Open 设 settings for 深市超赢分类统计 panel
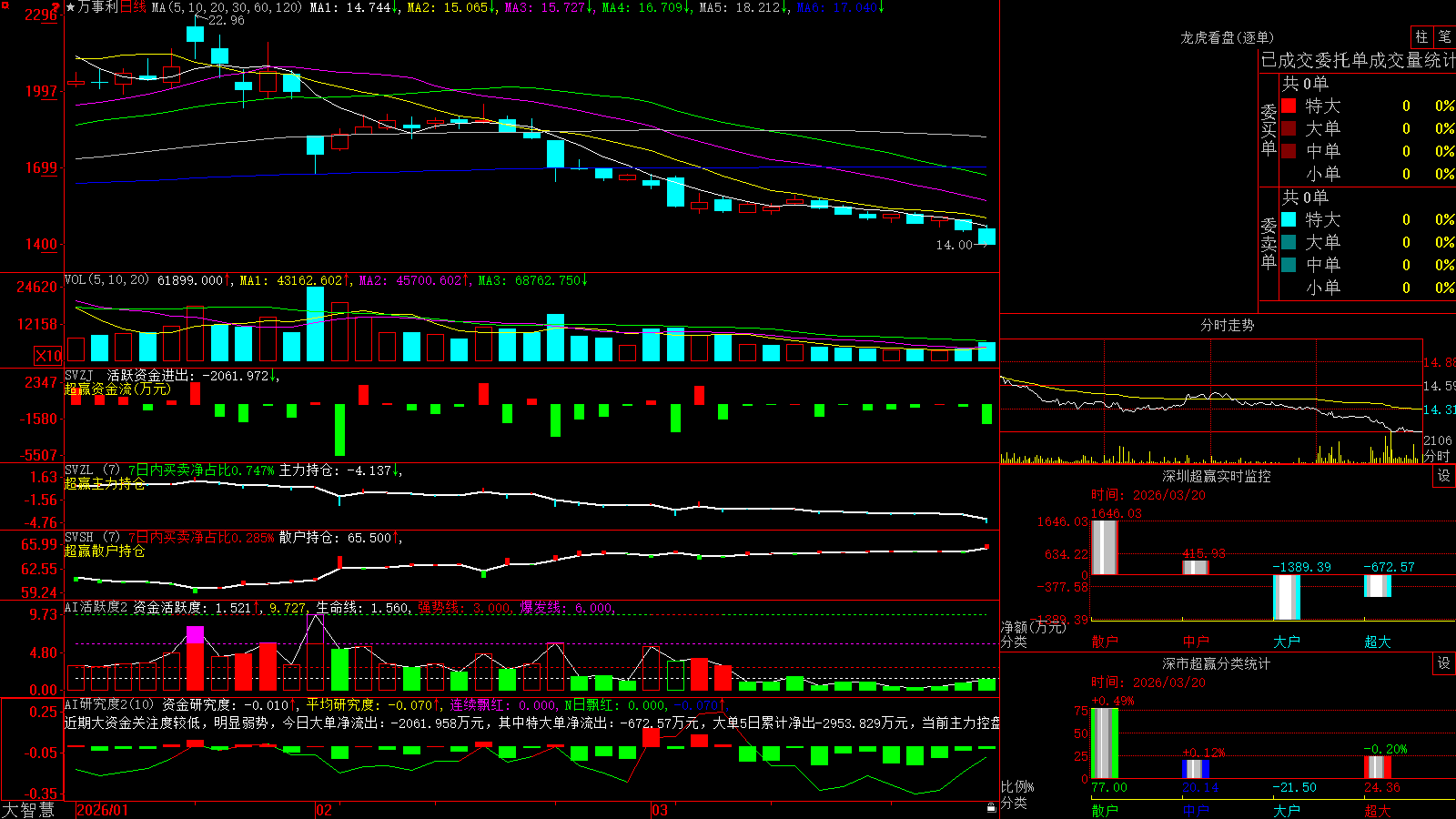1456x819 pixels. [x=1444, y=663]
